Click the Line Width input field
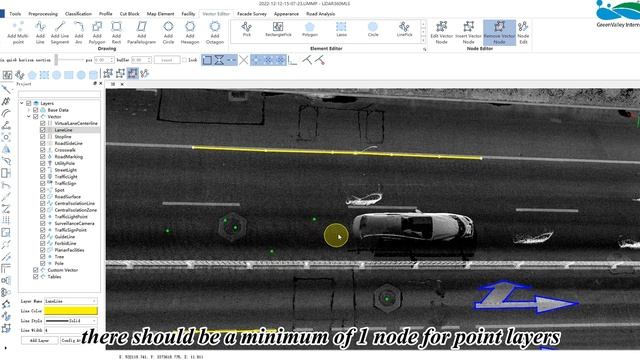 pos(71,330)
